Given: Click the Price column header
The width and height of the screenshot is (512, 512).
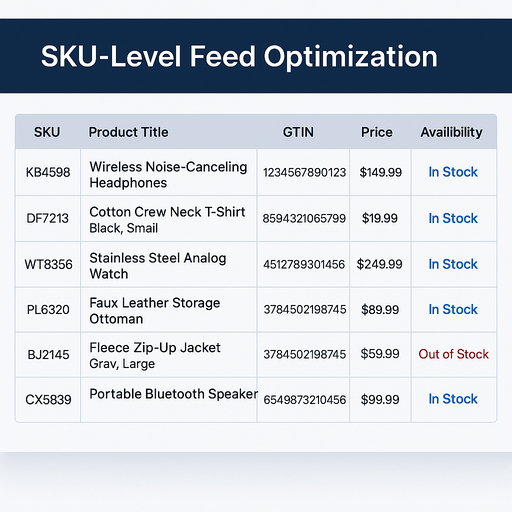Looking at the screenshot, I should [377, 132].
